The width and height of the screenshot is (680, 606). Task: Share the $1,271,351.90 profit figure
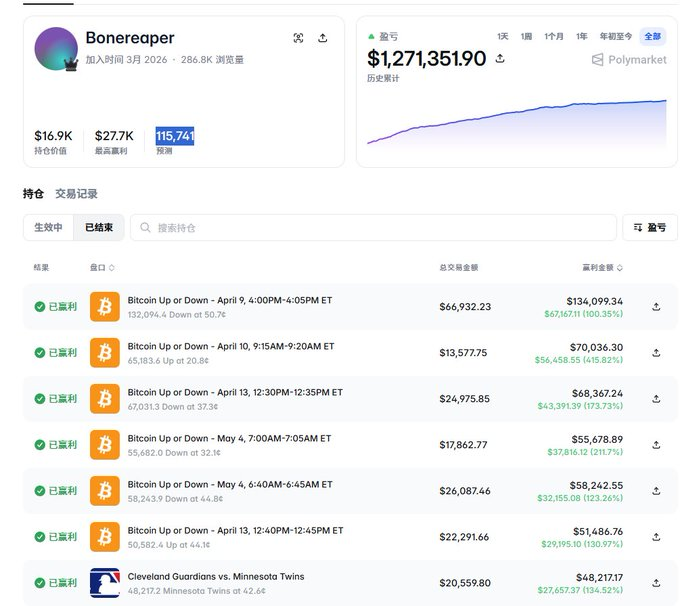[x=500, y=58]
